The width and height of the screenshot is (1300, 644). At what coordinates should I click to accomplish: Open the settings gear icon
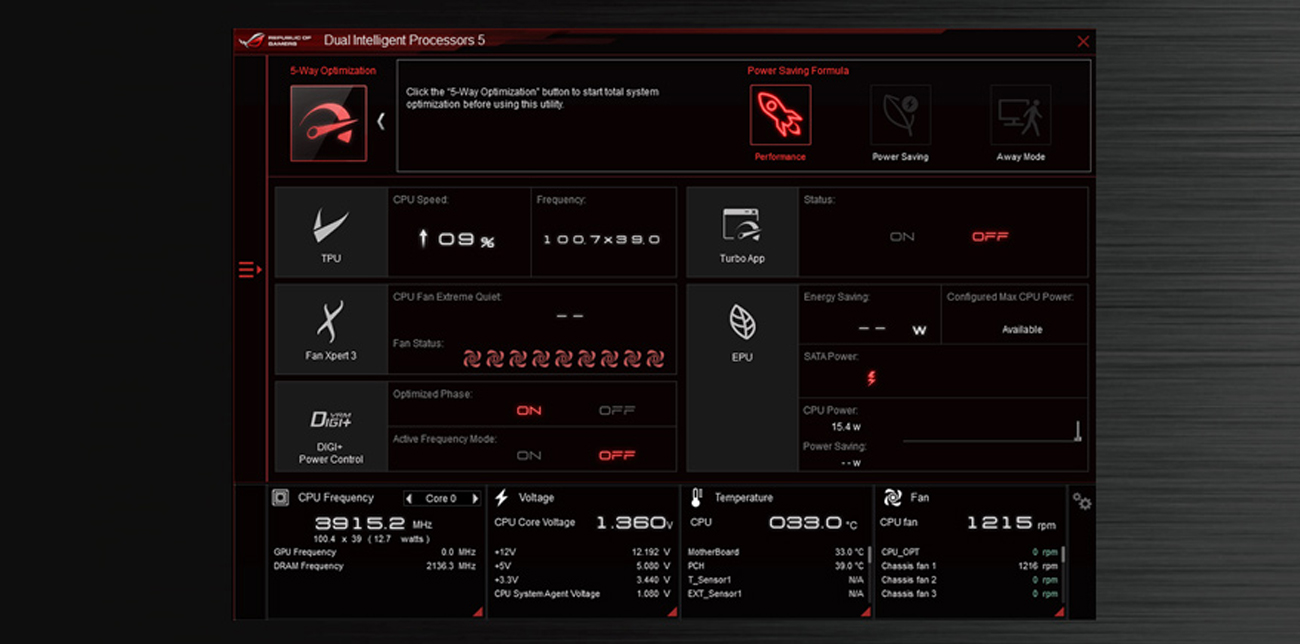(x=1081, y=501)
